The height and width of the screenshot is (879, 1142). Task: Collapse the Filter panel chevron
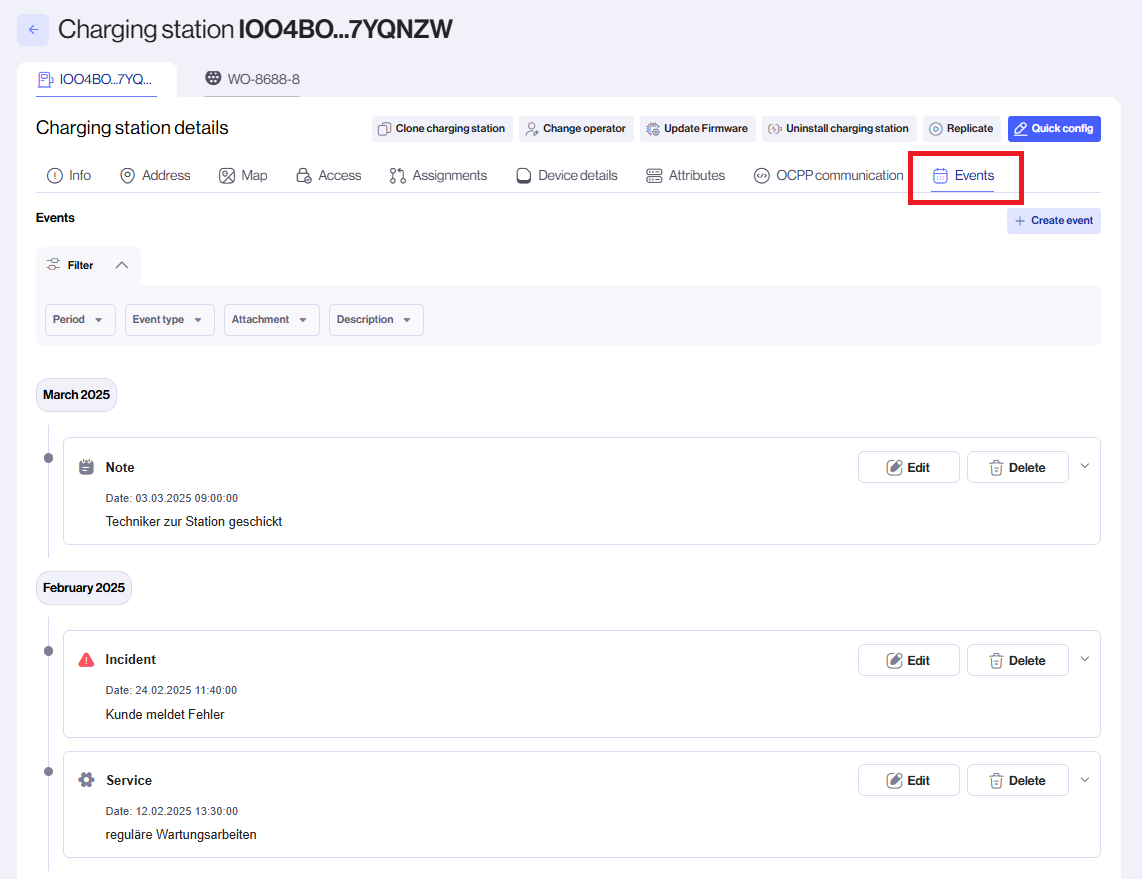point(122,265)
